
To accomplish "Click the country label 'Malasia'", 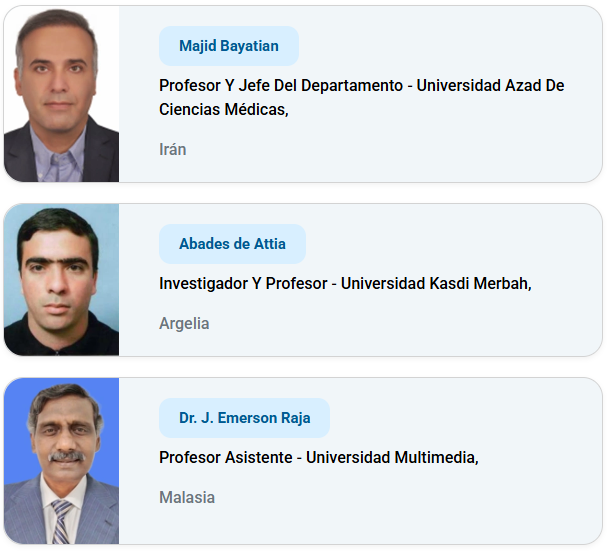I will coord(187,498).
